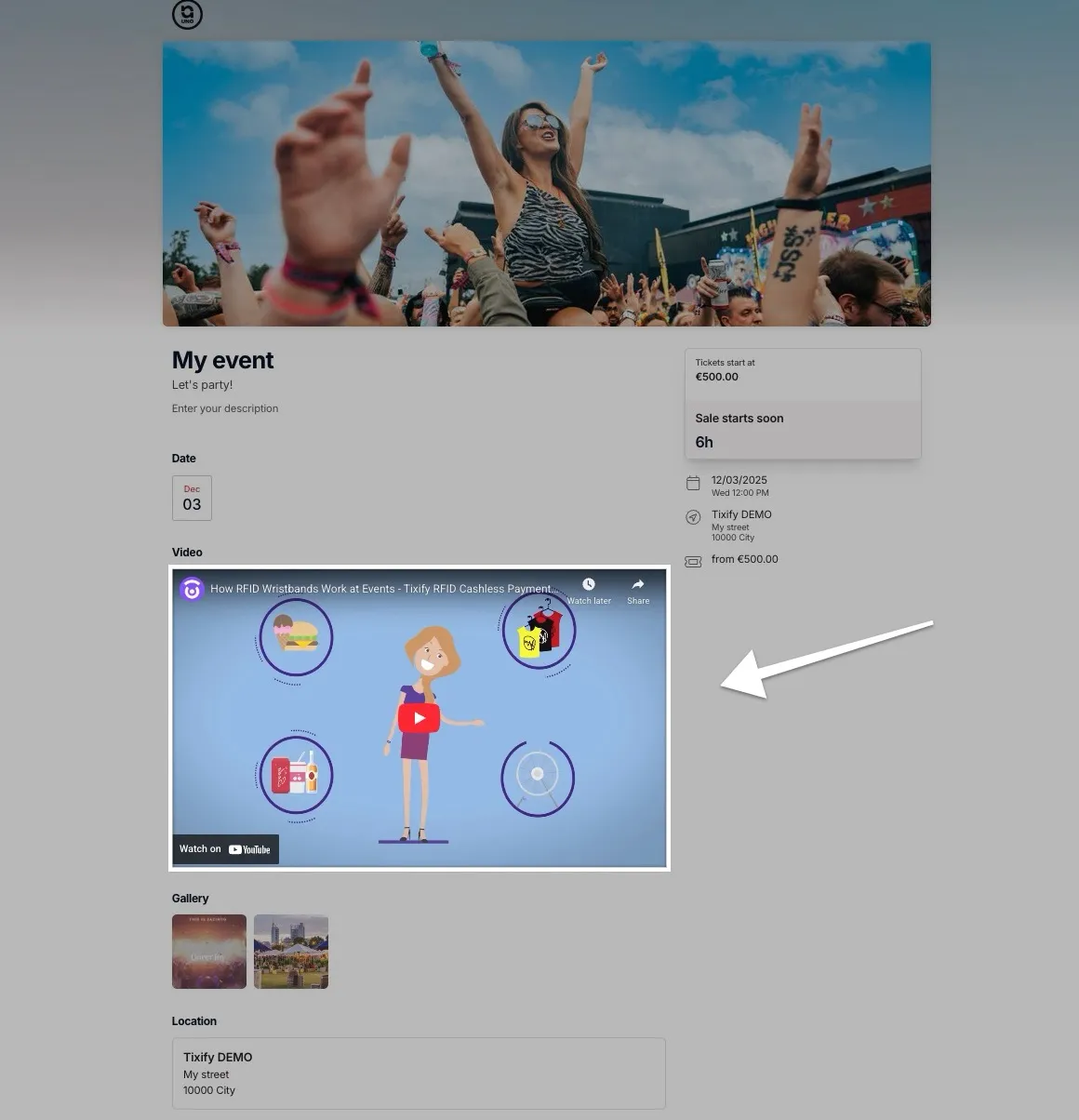Click the '6h' countdown value
The width and height of the screenshot is (1079, 1120).
[x=704, y=442]
